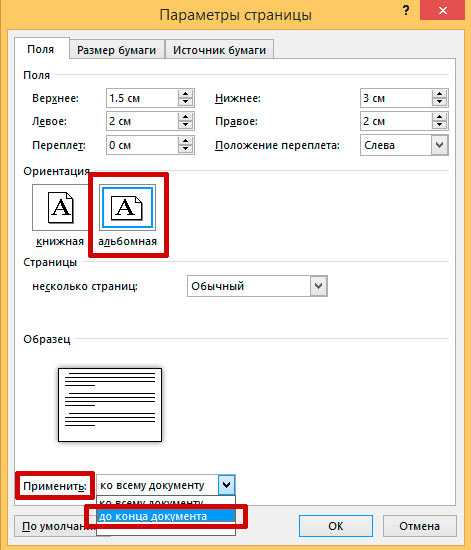Confirm with the ОК button
This screenshot has width=471, height=550.
click(336, 526)
